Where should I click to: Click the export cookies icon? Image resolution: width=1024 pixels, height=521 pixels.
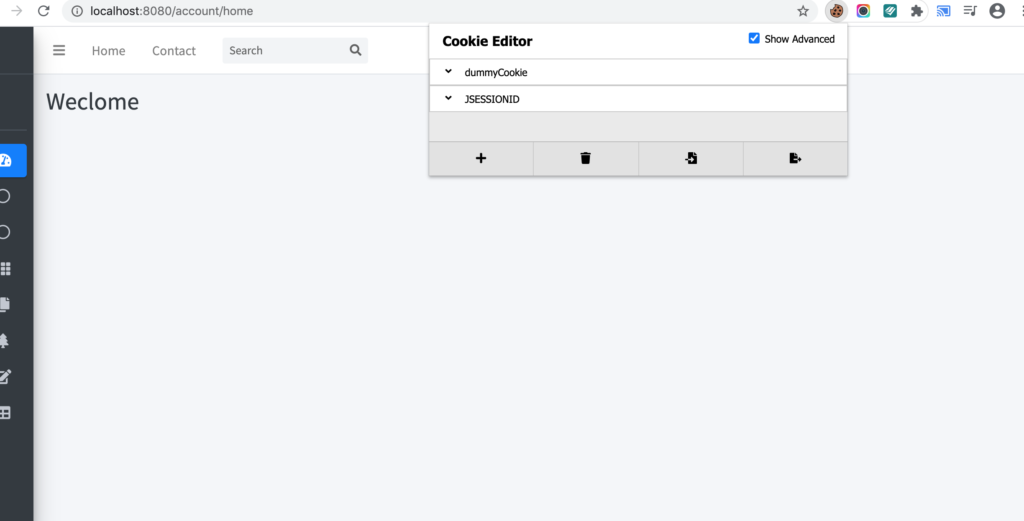[x=795, y=158]
